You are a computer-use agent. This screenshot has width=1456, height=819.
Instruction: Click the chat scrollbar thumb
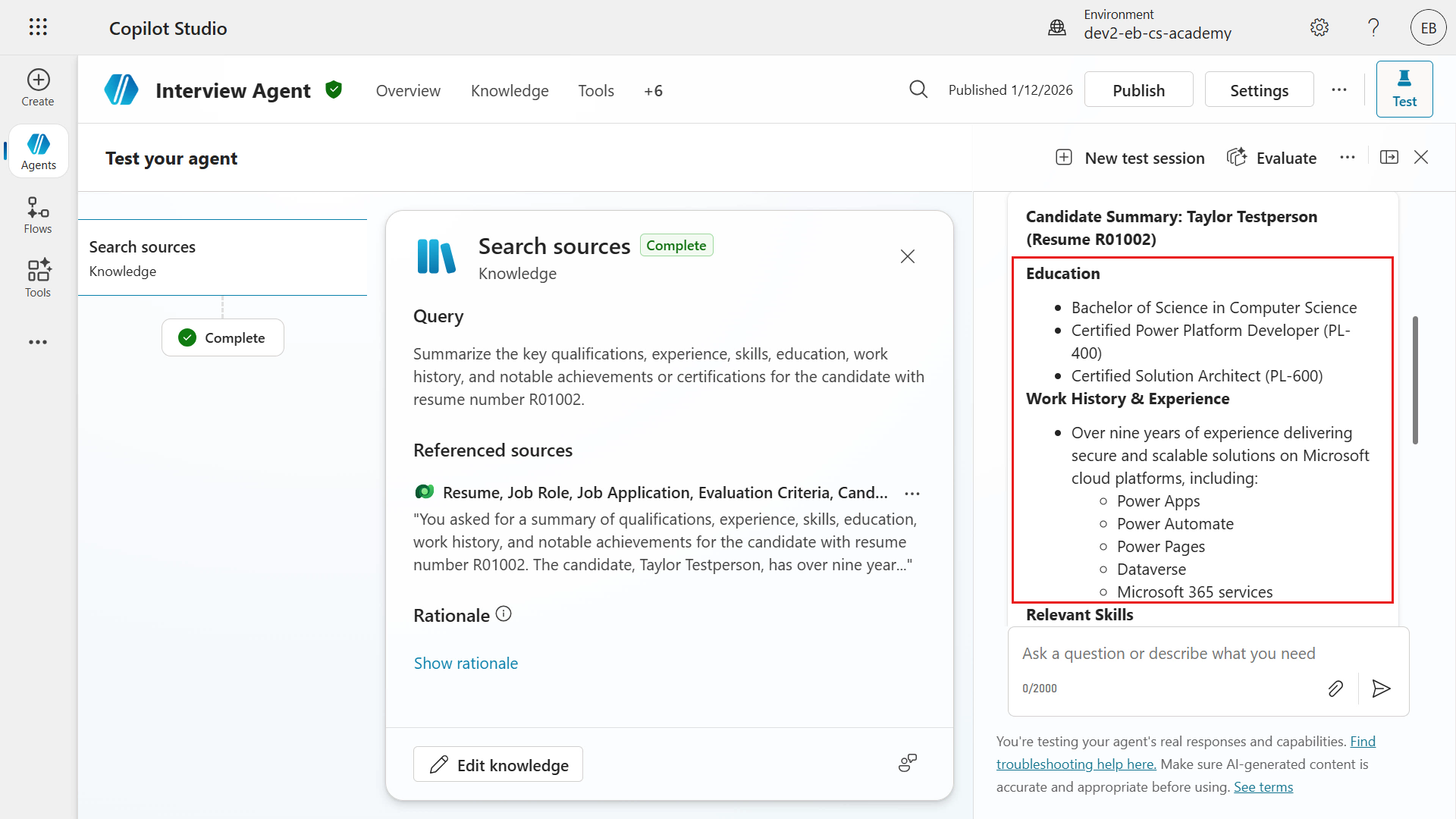1415,379
